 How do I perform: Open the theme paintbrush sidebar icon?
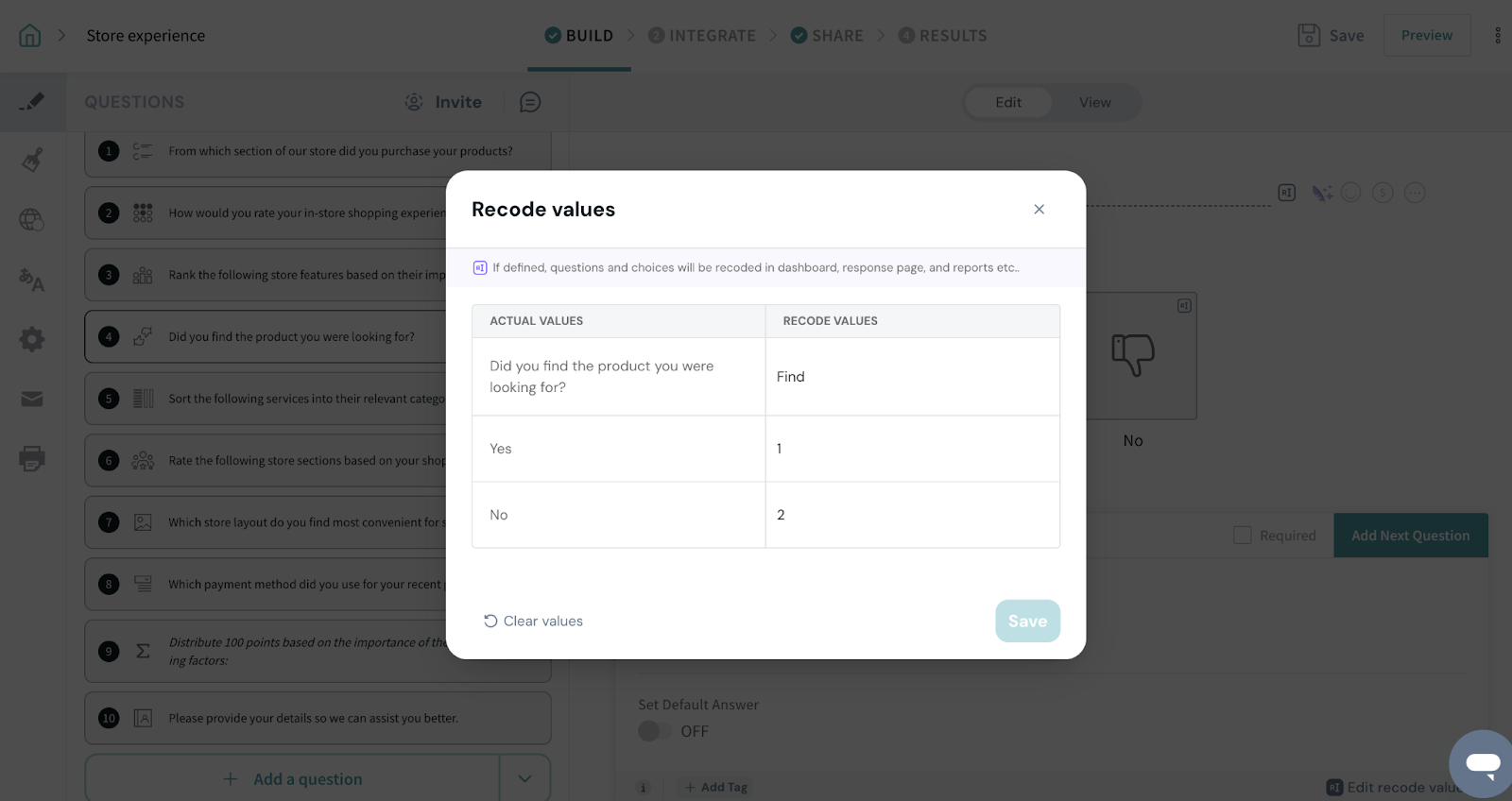32,160
